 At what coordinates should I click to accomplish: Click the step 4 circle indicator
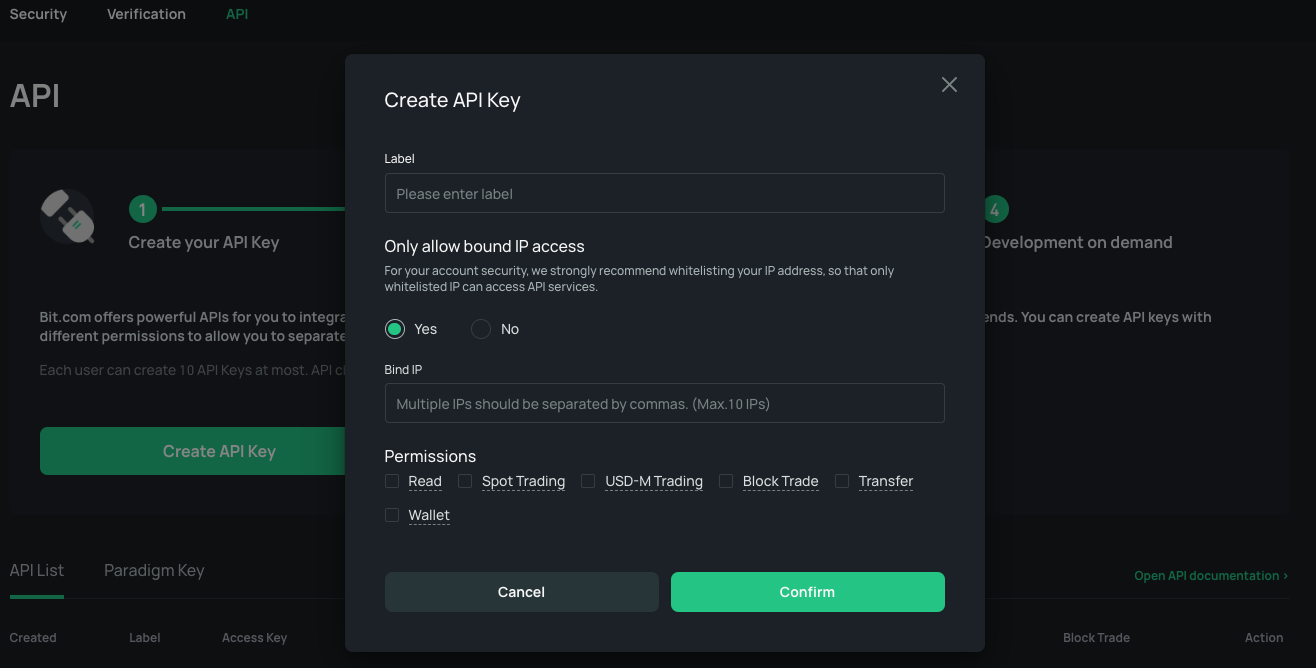[x=995, y=209]
